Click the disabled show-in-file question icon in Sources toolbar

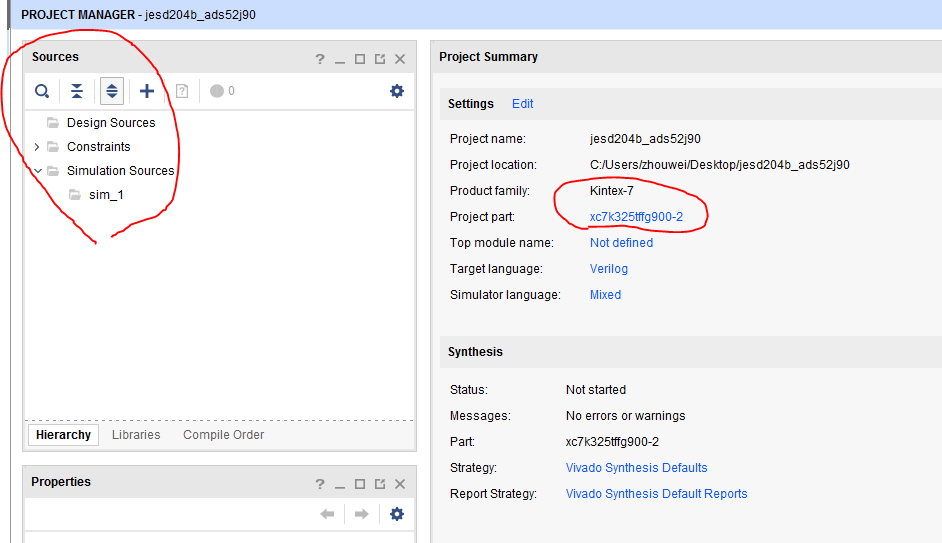tap(182, 91)
